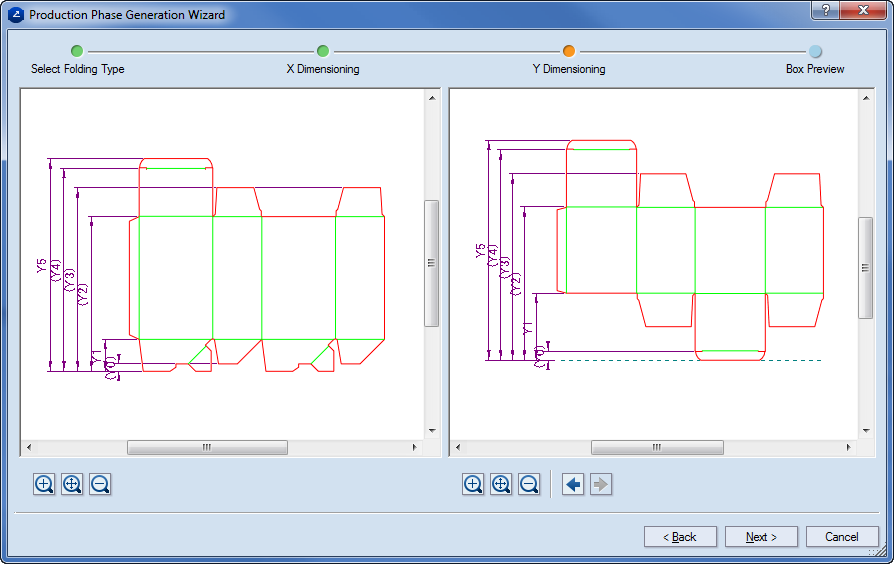Zoom in on the right diagram pane
This screenshot has height=564, width=894.
[473, 485]
